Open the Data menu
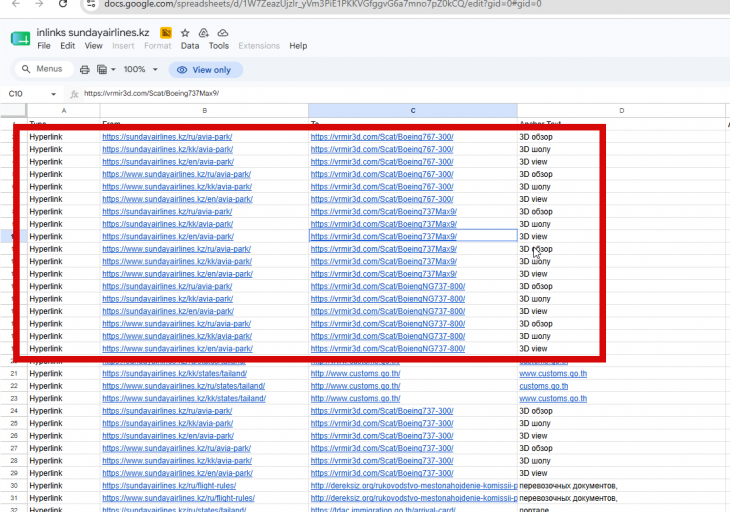 (x=190, y=46)
